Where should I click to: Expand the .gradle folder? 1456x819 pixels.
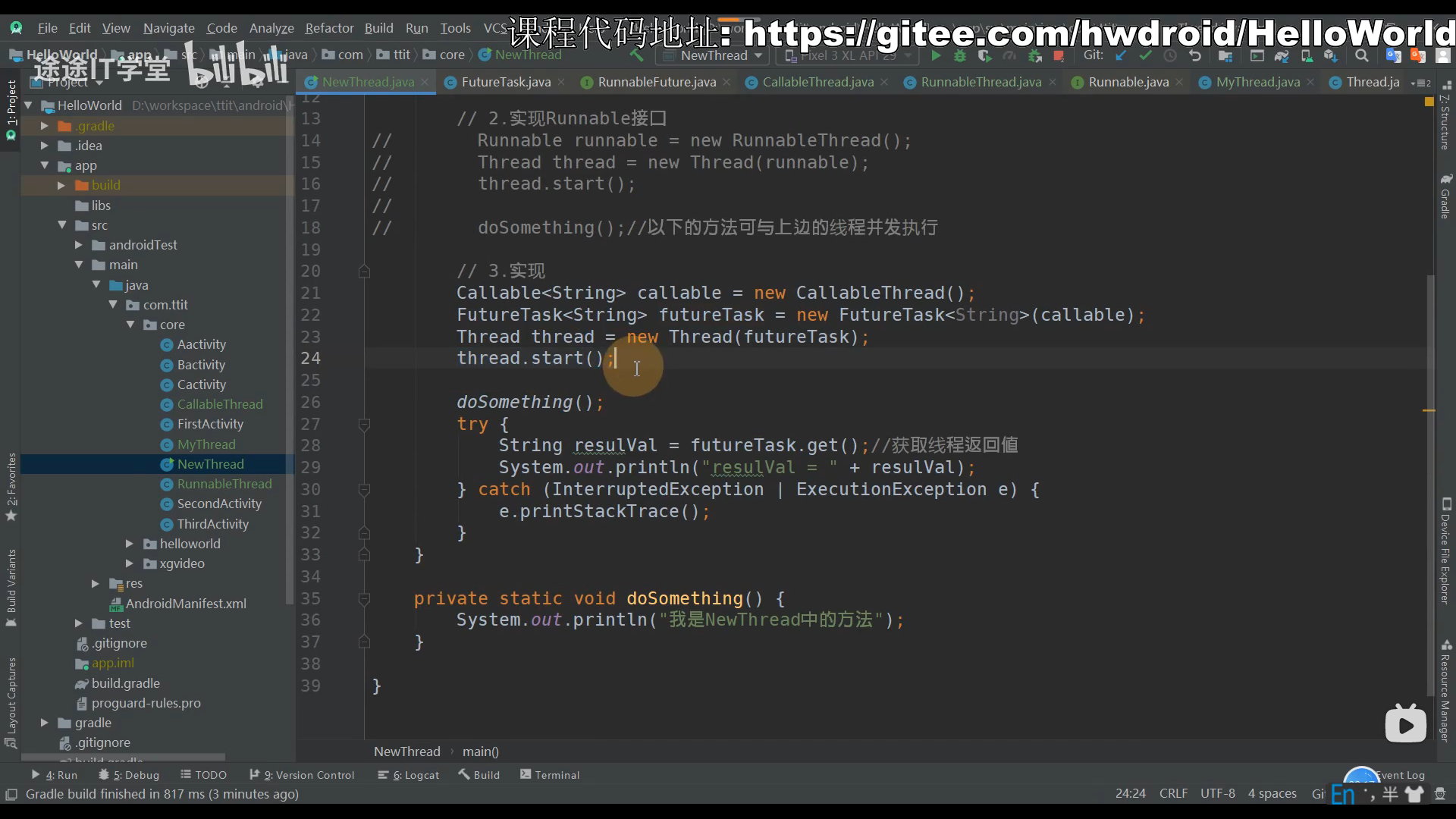(x=45, y=126)
